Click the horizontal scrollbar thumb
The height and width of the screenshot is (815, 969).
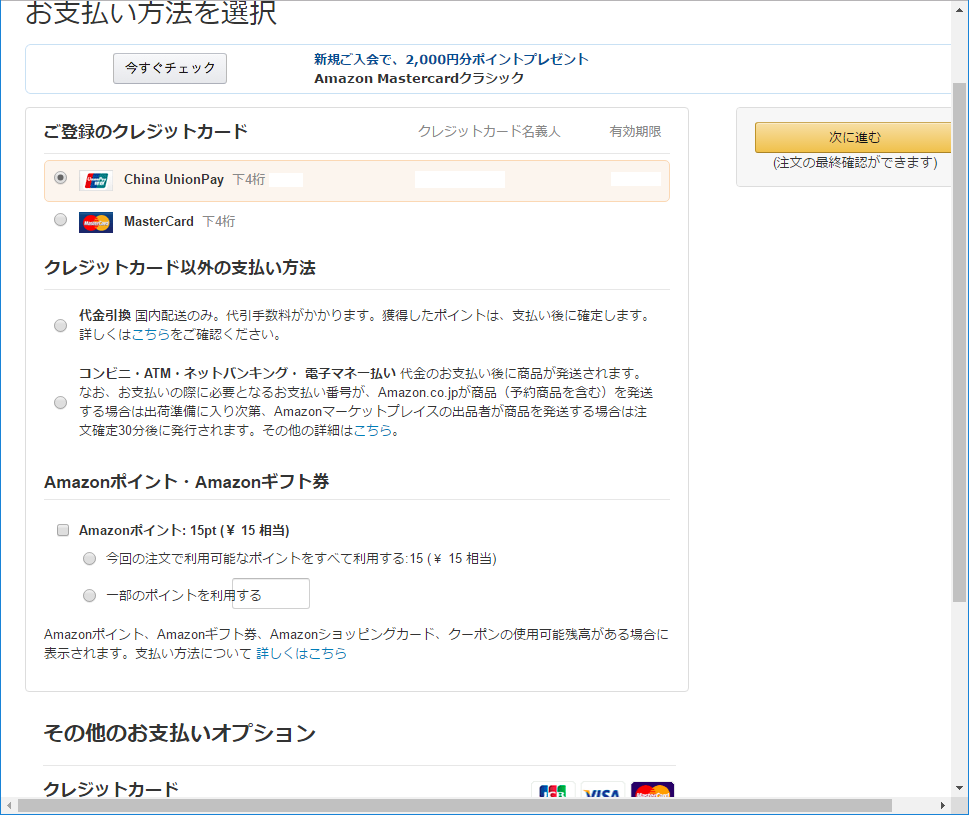tap(455, 806)
